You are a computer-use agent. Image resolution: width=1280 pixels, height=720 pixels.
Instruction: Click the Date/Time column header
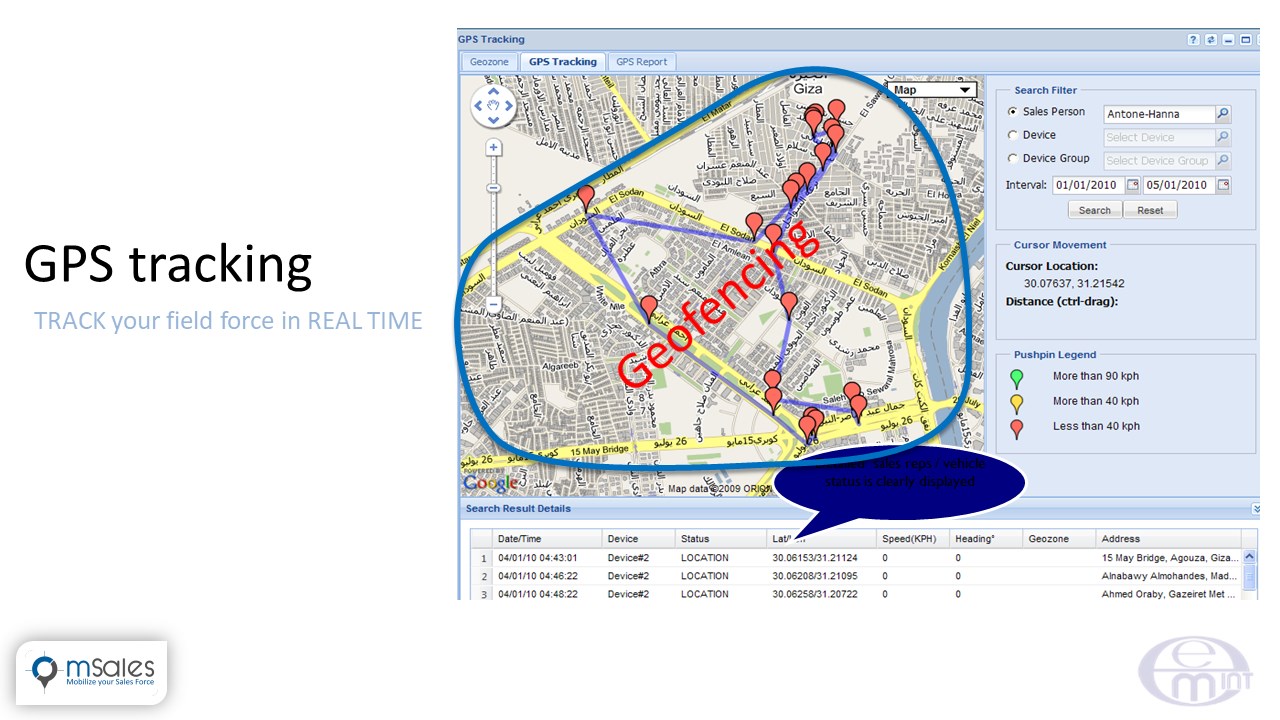click(x=547, y=539)
